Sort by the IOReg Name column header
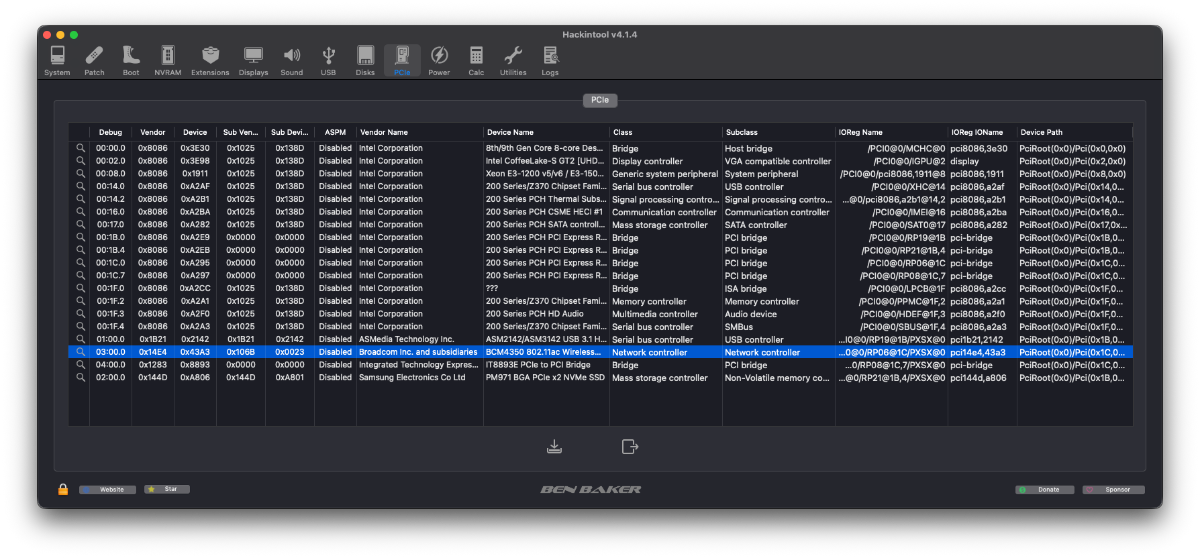This screenshot has height=558, width=1200. point(892,132)
